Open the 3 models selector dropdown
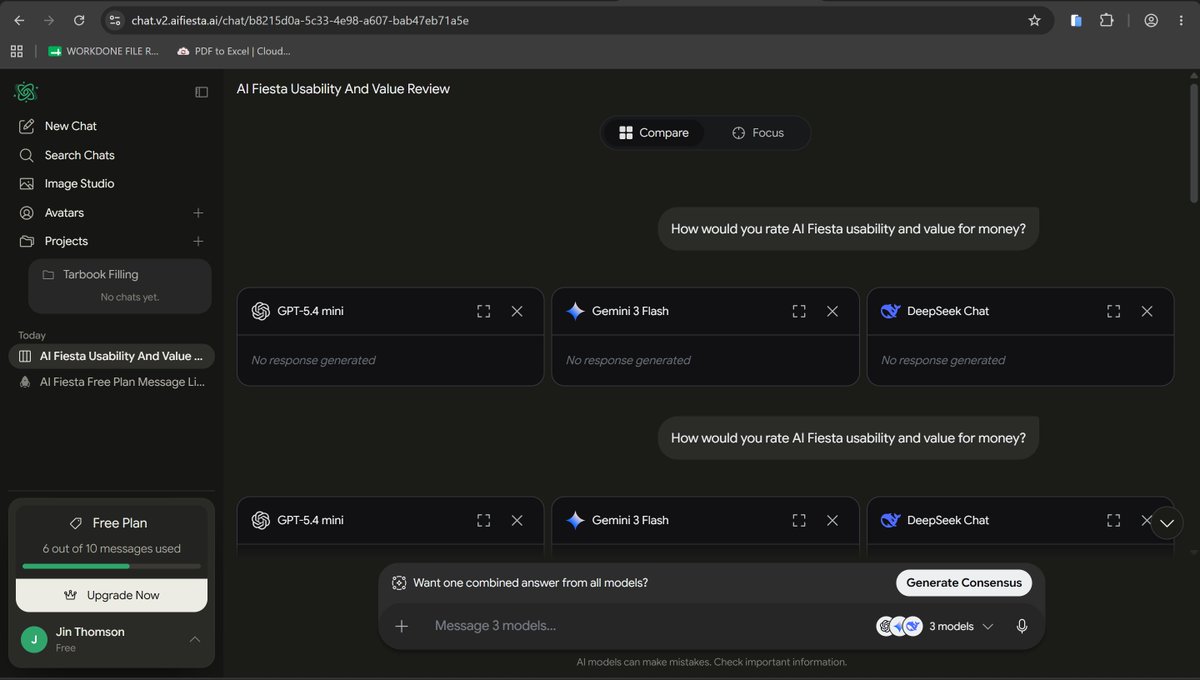This screenshot has height=680, width=1200. click(936, 626)
